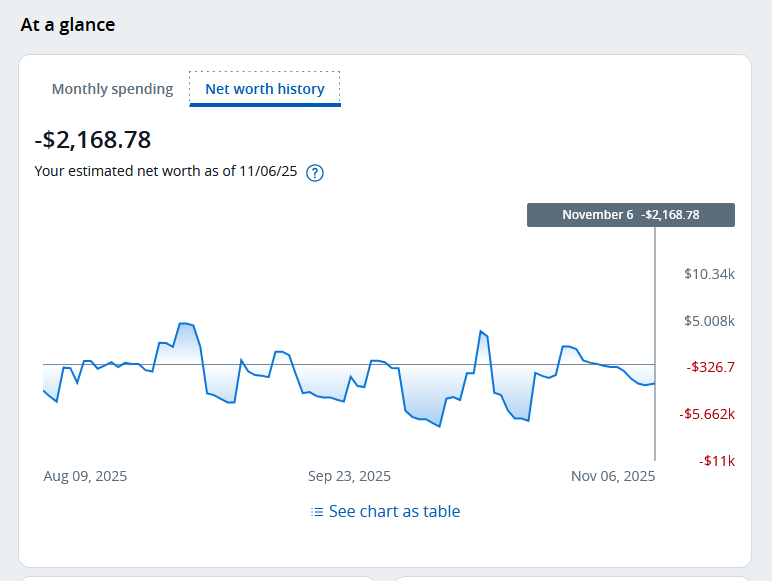Screen dimensions: 772x581
Task: Click the -$5.662k axis label
Action: [x=709, y=414]
